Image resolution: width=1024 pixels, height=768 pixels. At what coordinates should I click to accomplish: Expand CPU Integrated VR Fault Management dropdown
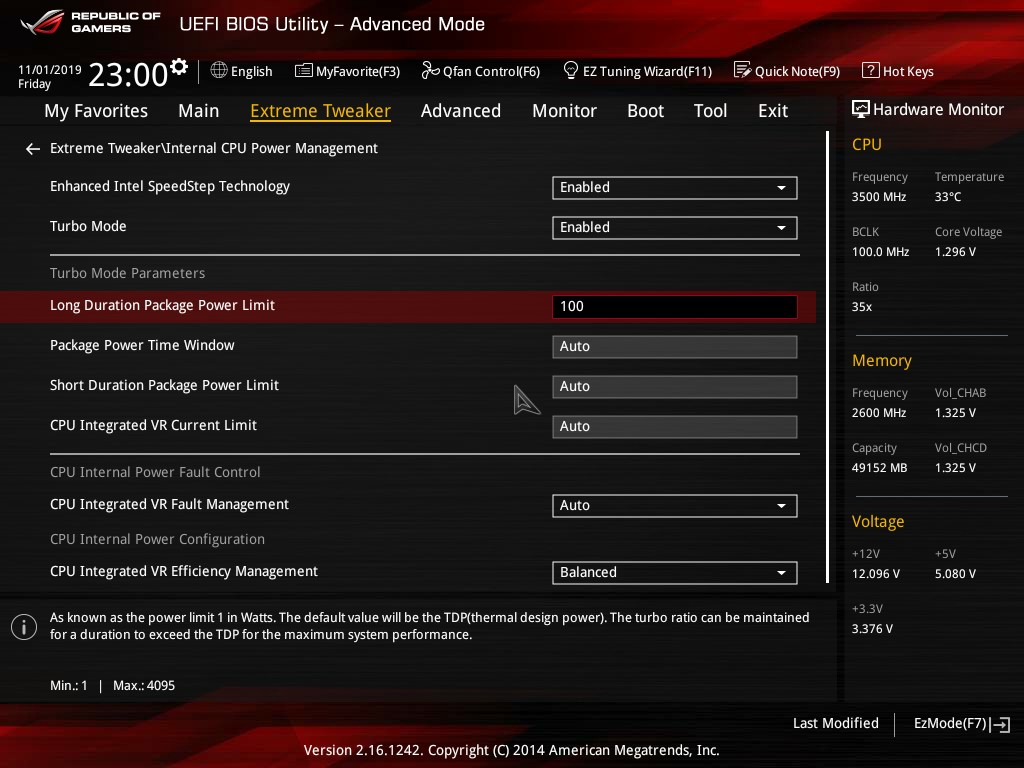pos(675,506)
